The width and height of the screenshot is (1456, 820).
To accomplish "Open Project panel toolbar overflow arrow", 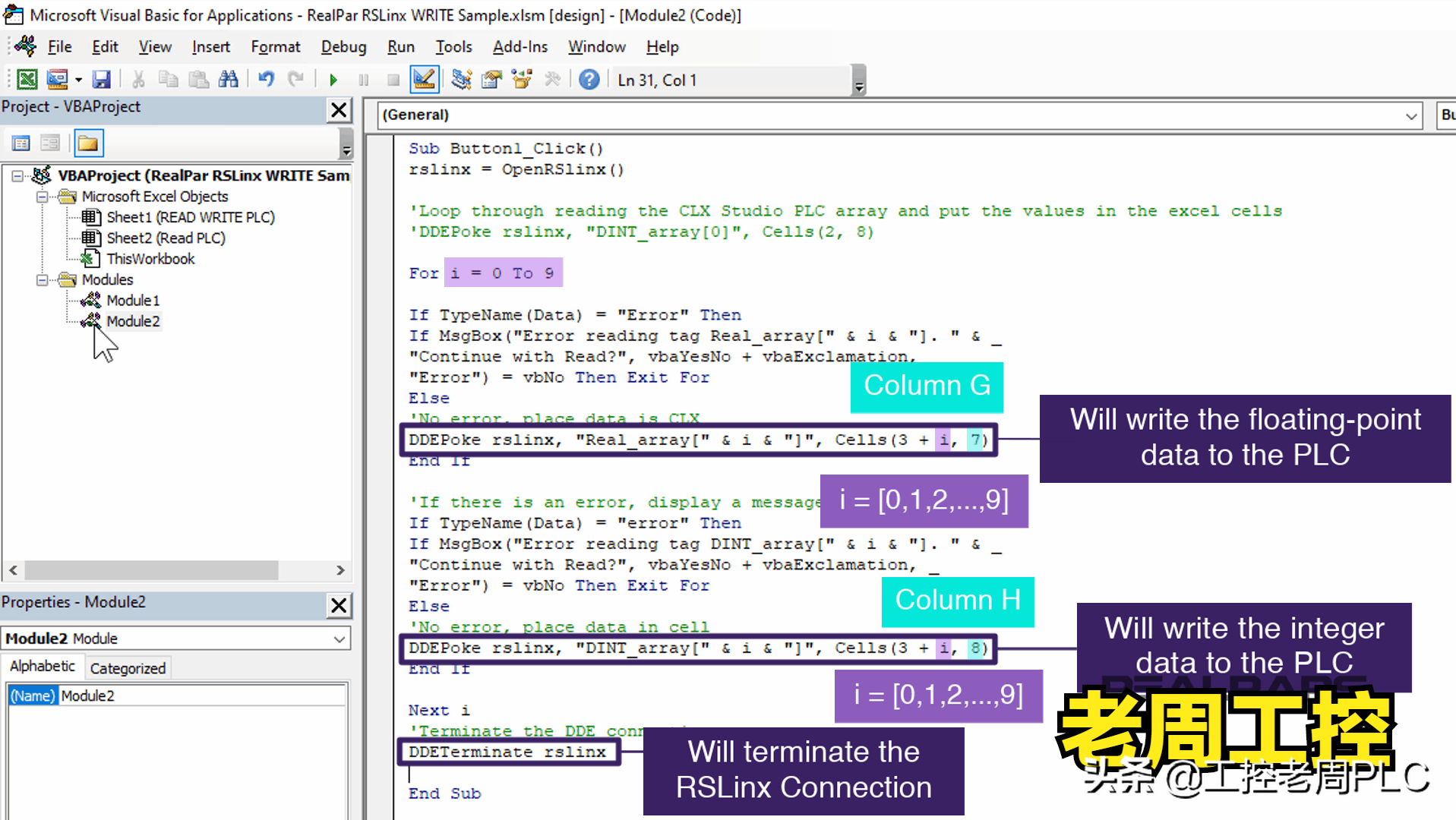I will click(x=346, y=143).
